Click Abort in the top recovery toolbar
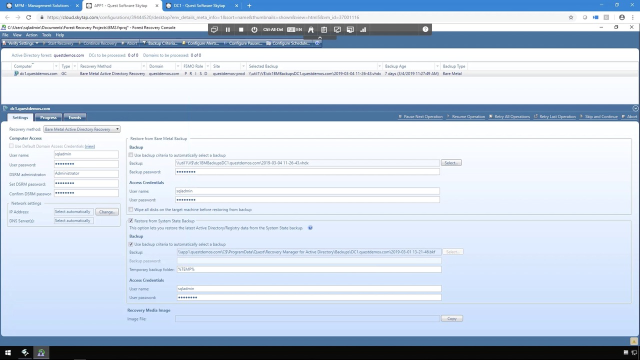The image size is (640, 360). tap(129, 43)
